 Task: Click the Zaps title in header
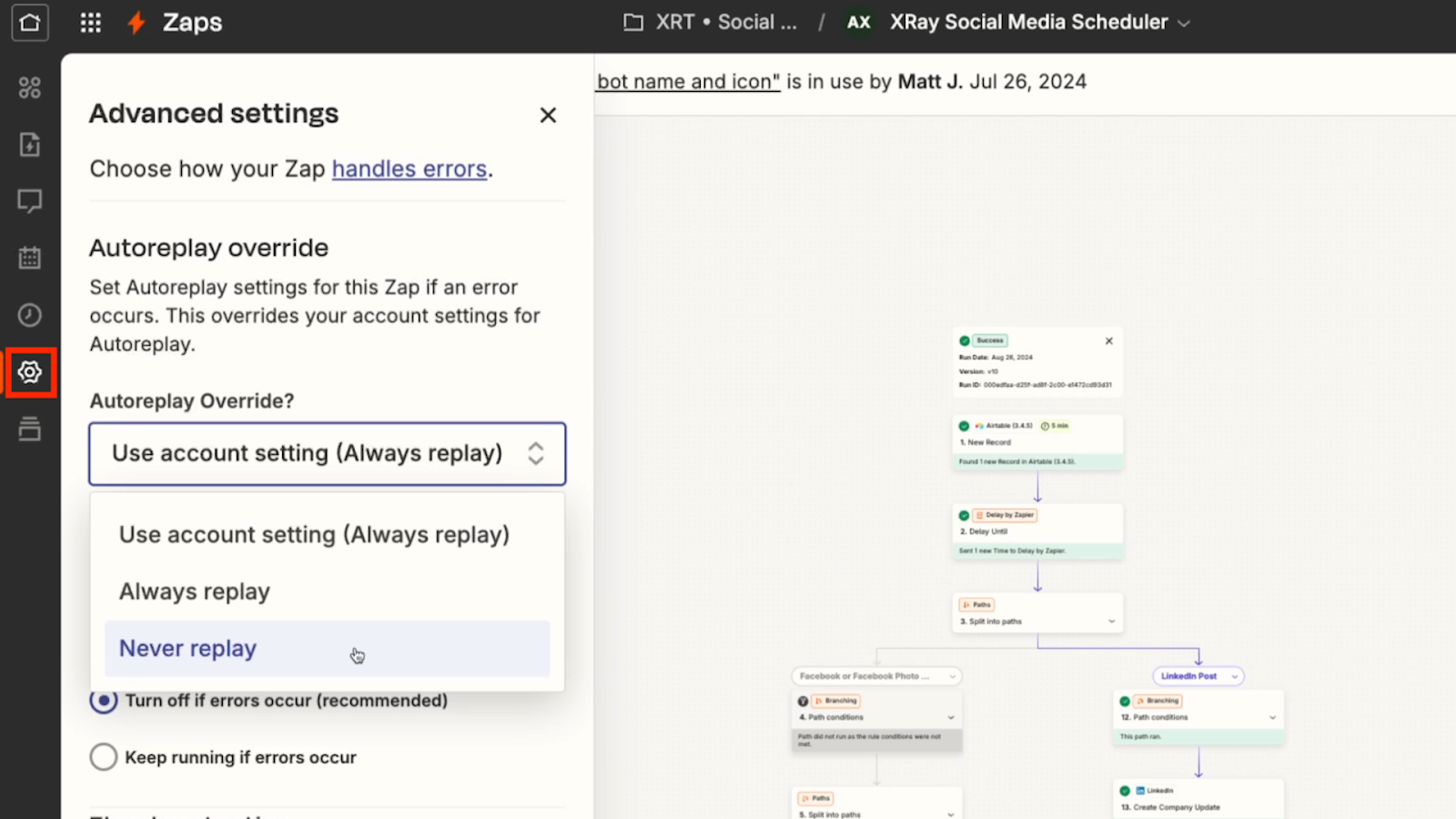(x=192, y=23)
